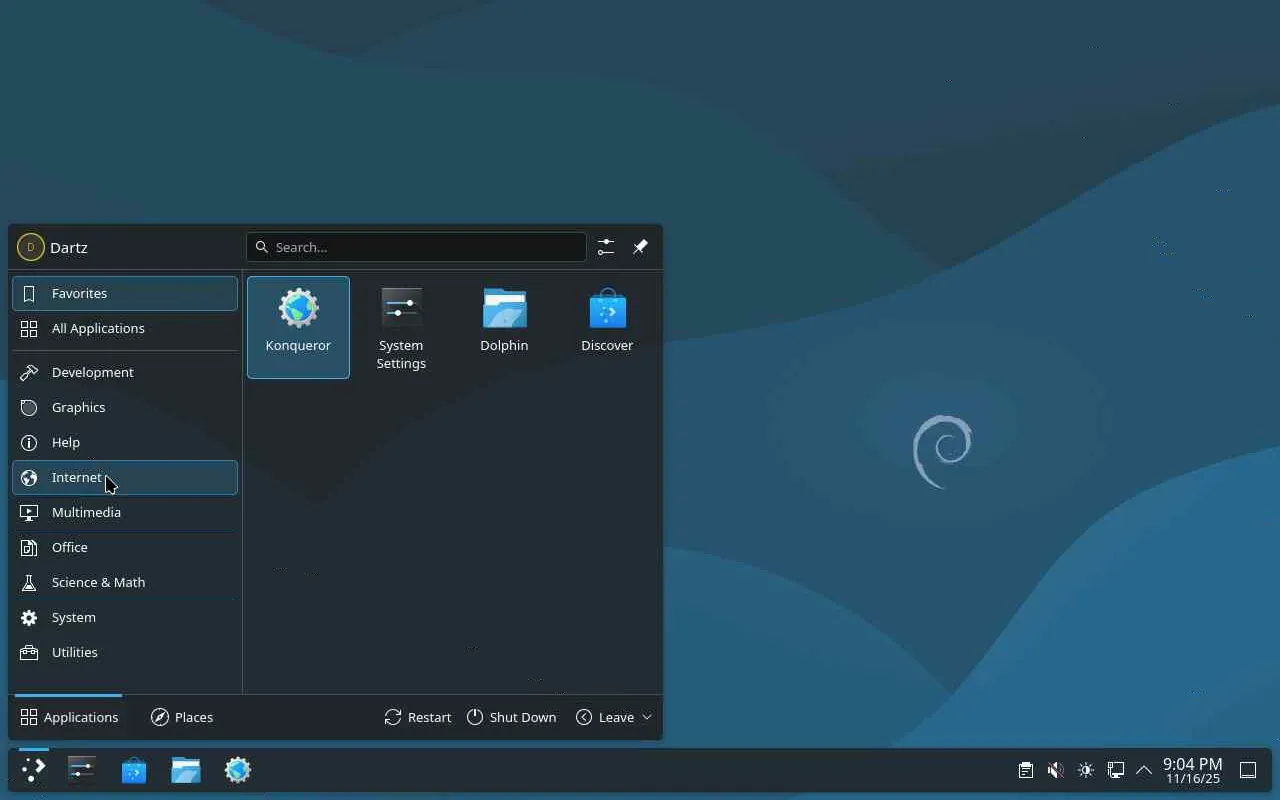1280x800 pixels.
Task: Browse the System category
Action: [125, 617]
